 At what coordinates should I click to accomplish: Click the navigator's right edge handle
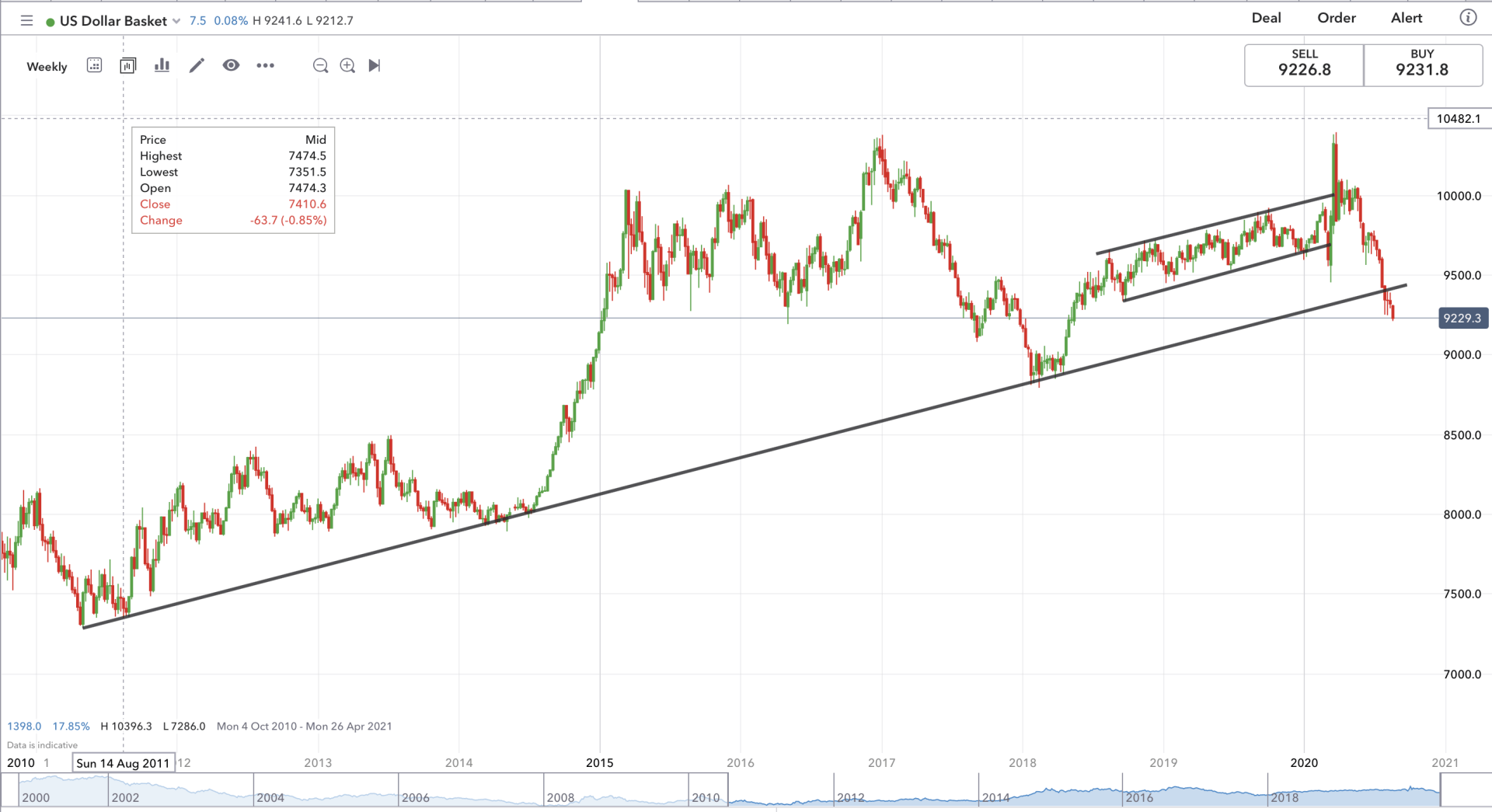pyautogui.click(x=1440, y=789)
